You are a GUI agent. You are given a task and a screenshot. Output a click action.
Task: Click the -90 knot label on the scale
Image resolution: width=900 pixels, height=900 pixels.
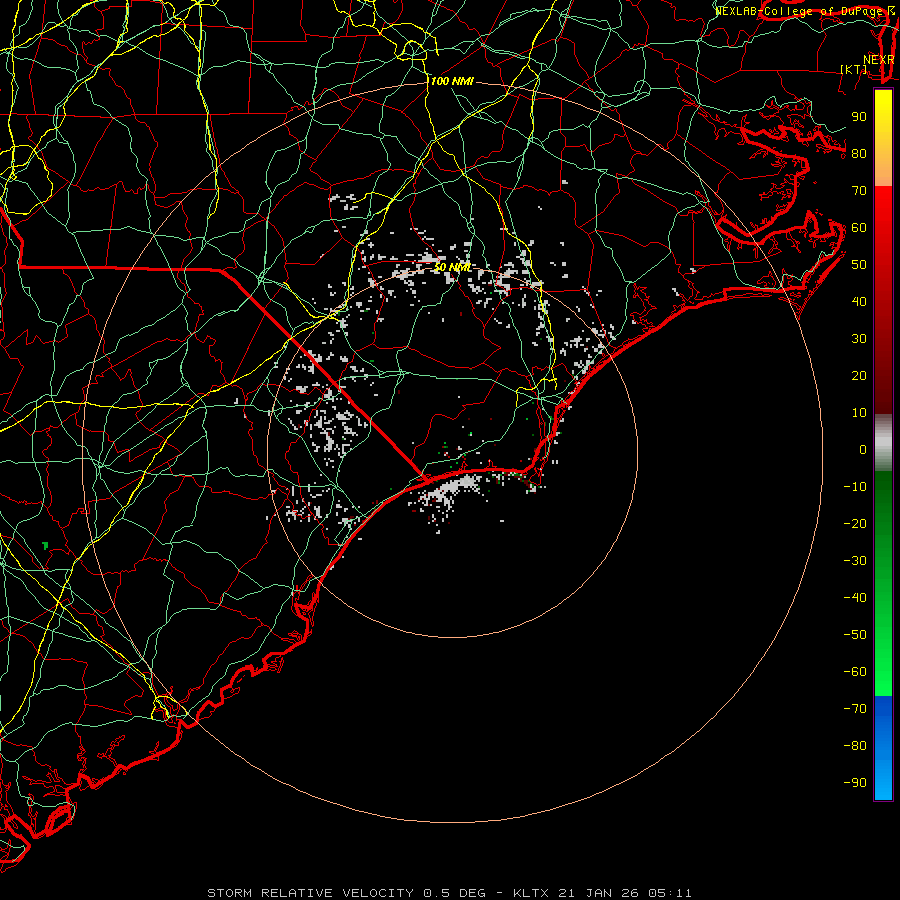click(855, 783)
